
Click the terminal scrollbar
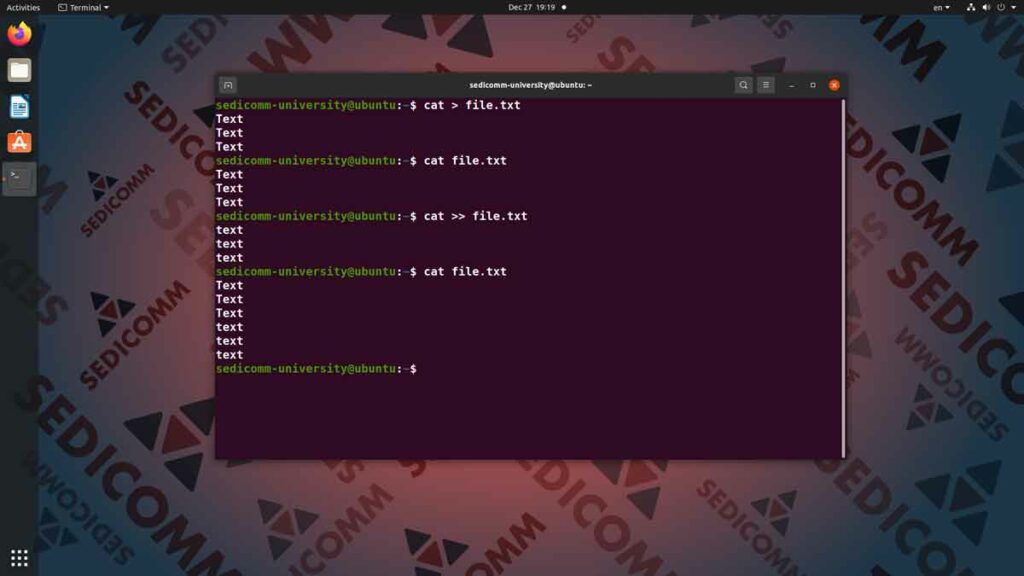[x=844, y=278]
